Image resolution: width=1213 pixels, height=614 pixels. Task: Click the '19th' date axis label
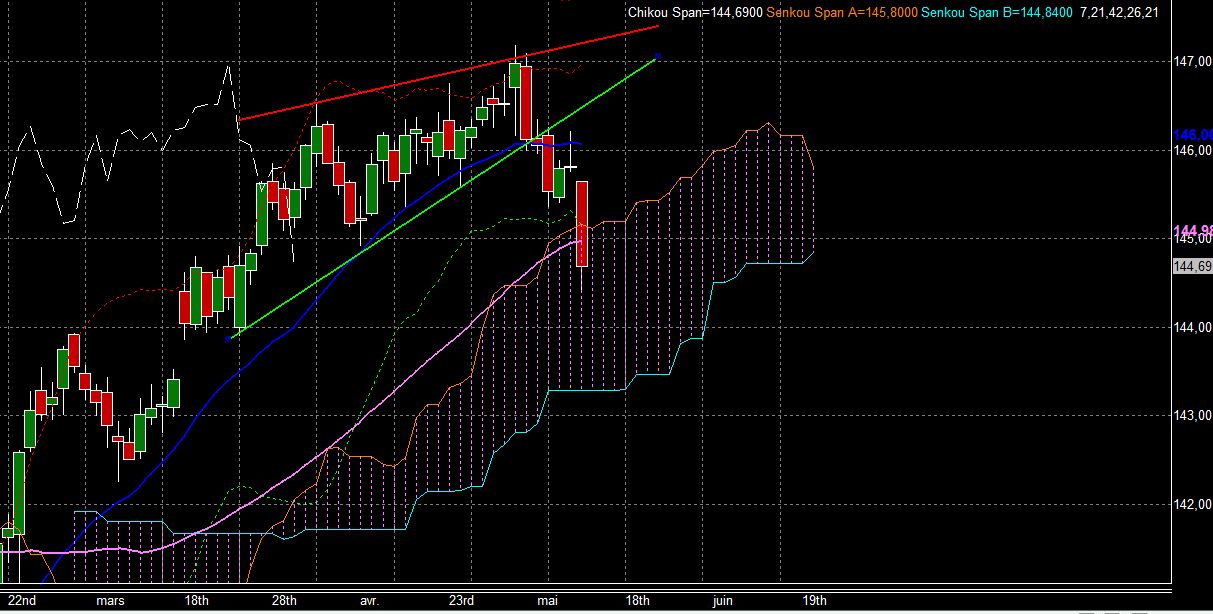(815, 600)
